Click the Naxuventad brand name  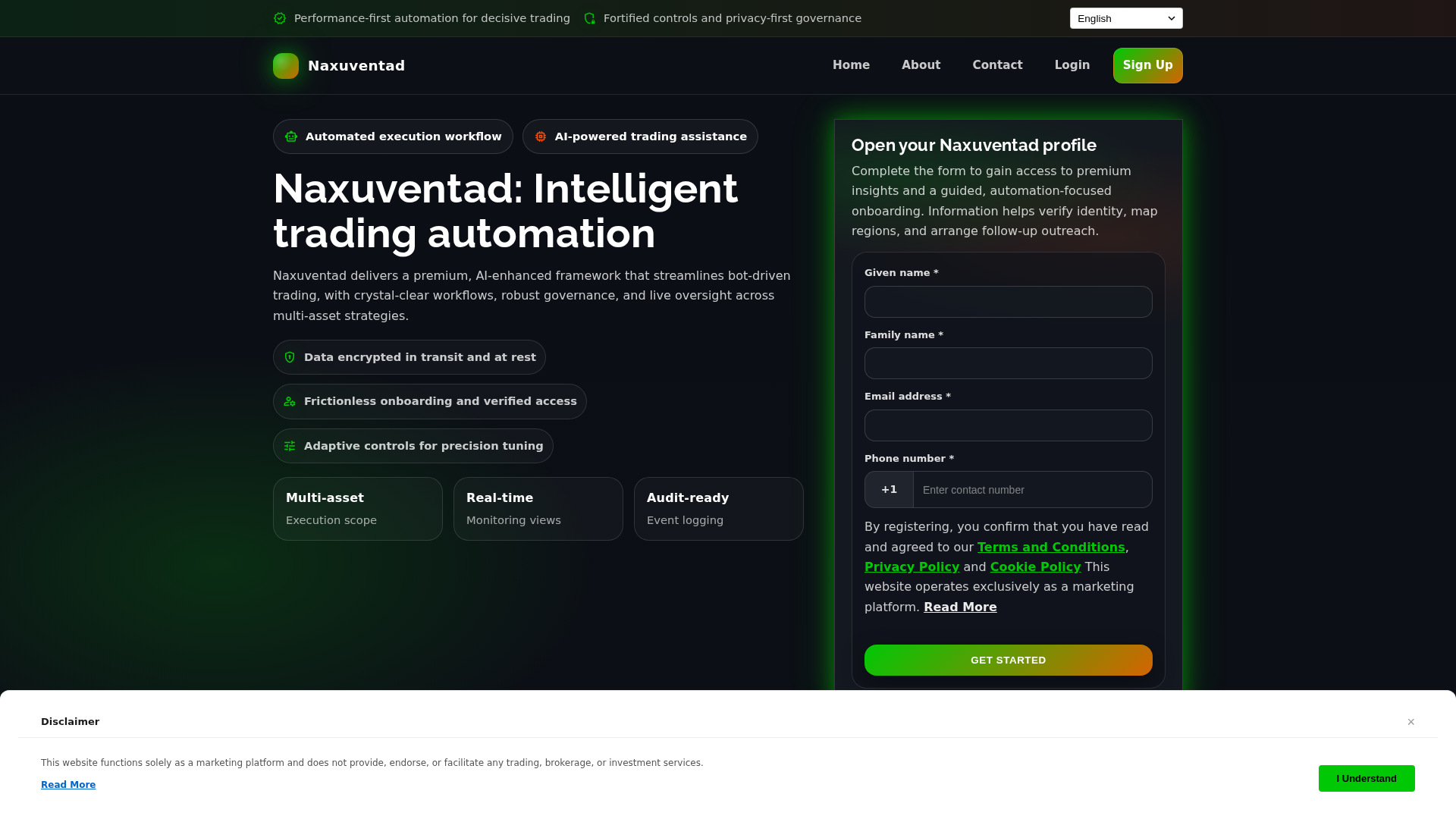pyautogui.click(x=356, y=66)
